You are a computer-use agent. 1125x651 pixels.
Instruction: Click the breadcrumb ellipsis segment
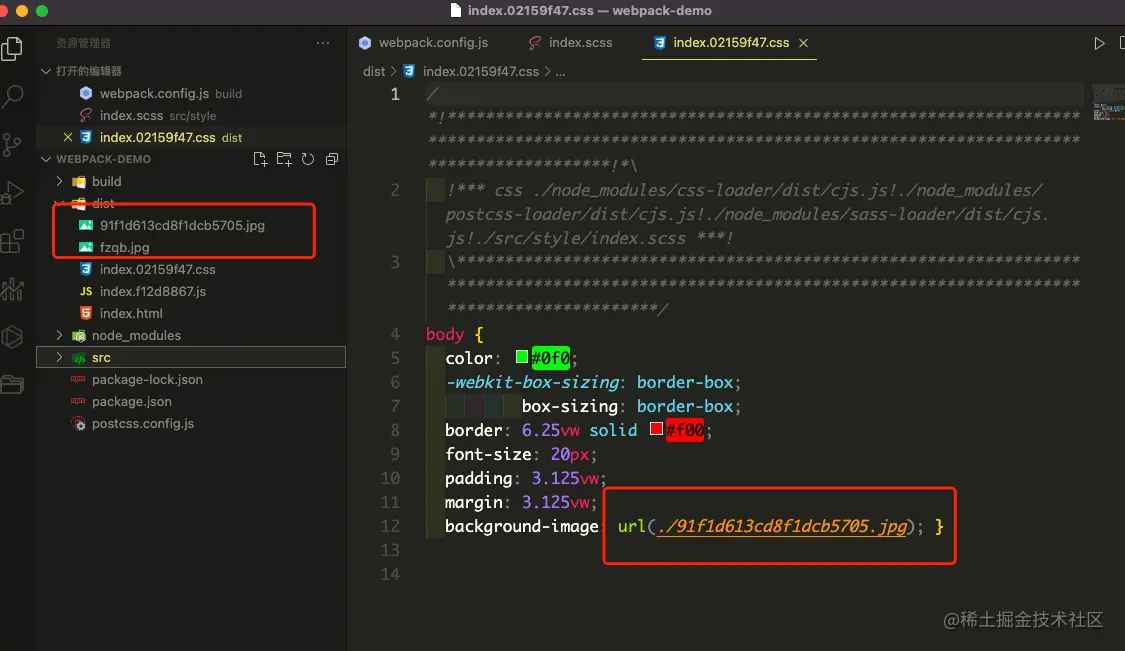pos(560,72)
